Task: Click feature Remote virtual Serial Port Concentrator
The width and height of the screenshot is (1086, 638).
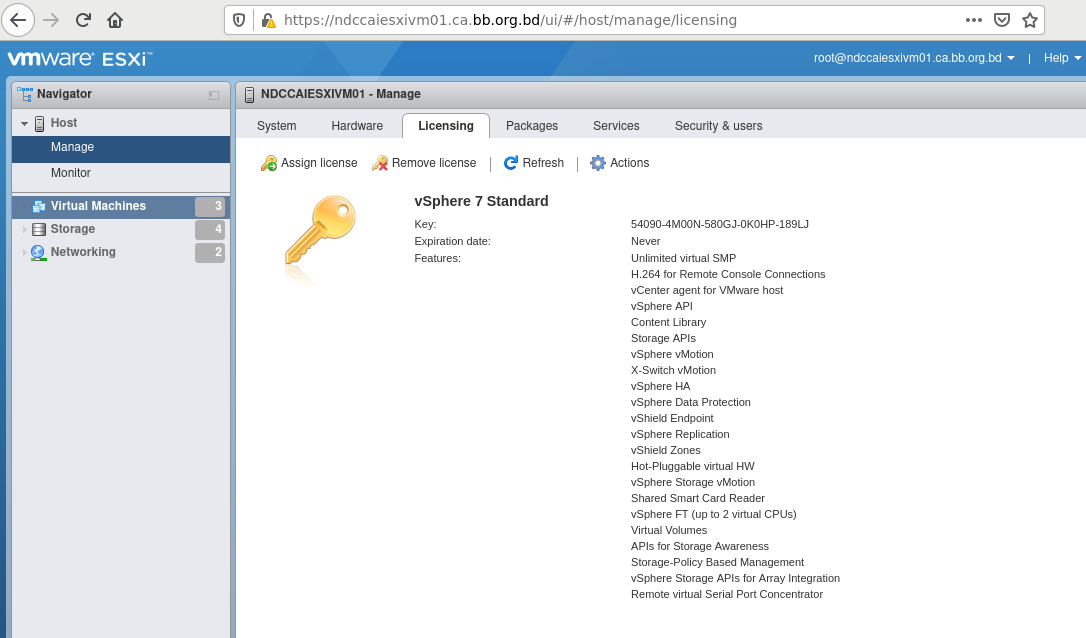Action: click(x=727, y=594)
